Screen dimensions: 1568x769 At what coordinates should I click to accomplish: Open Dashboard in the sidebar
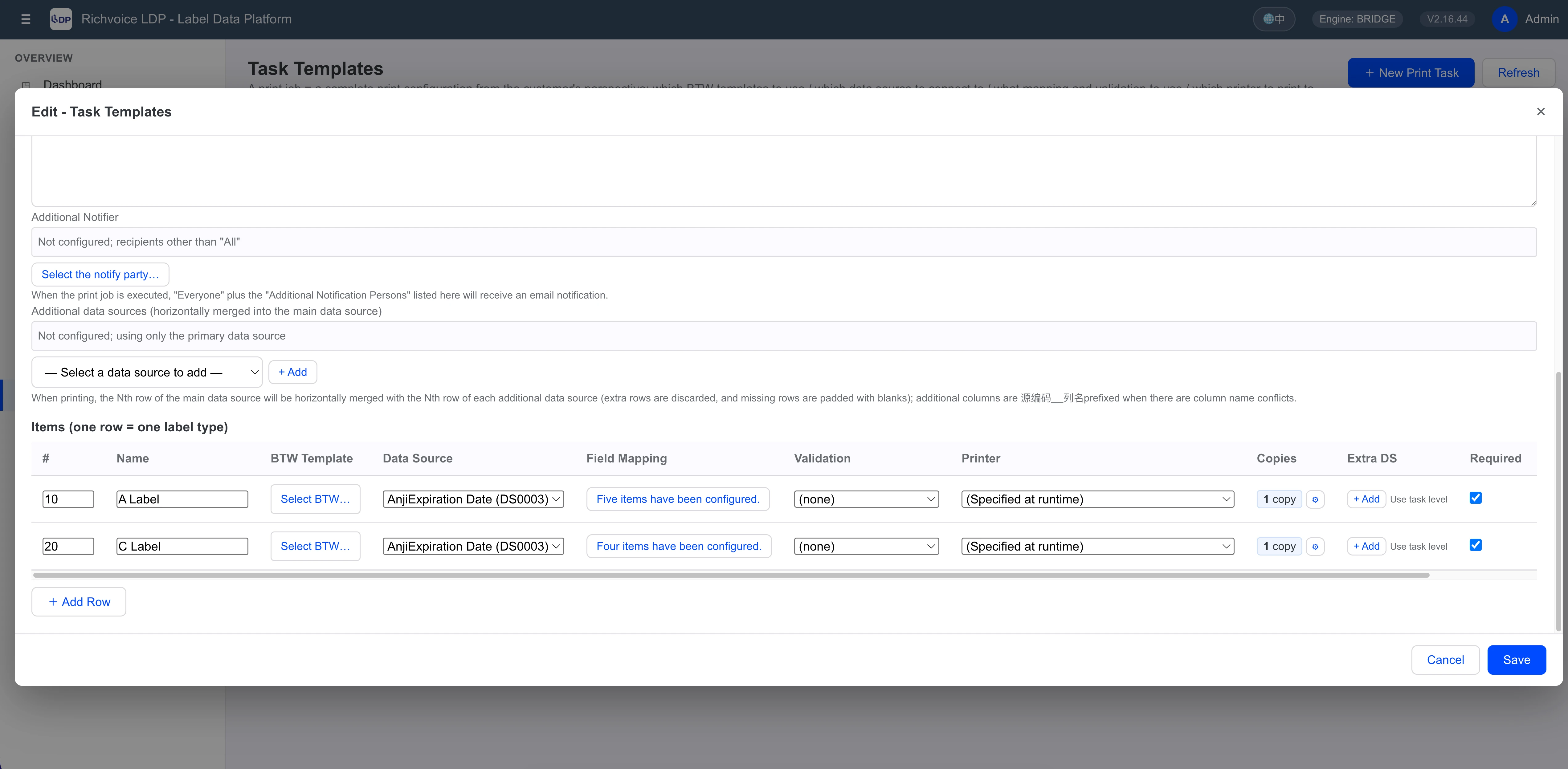point(72,84)
